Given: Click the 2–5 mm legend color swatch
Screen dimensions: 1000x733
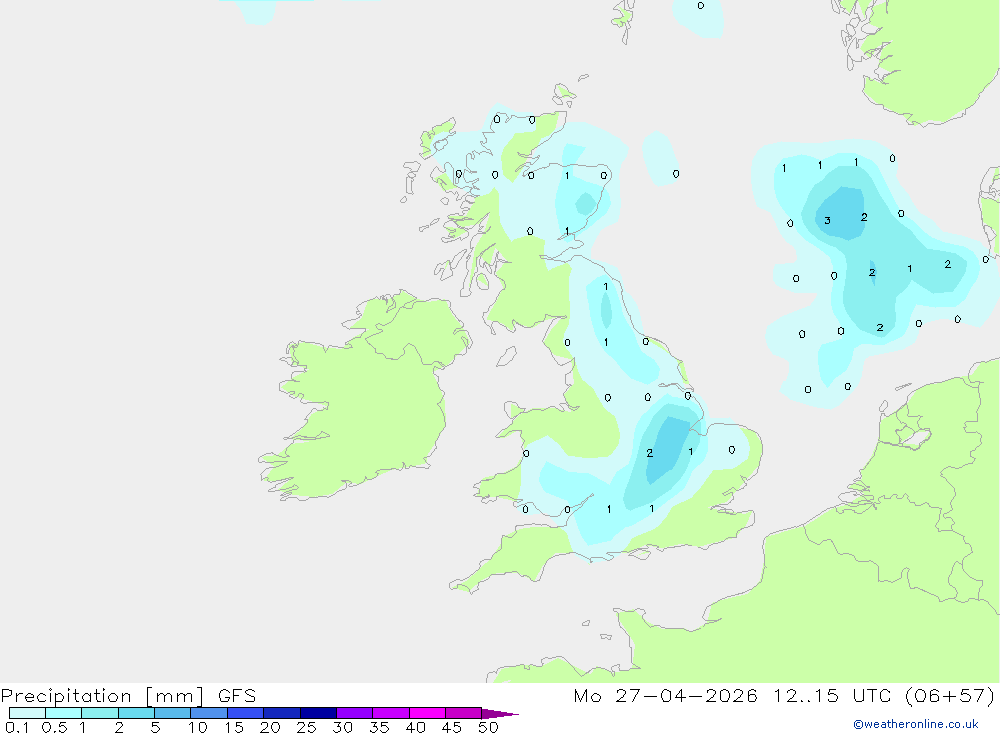Looking at the screenshot, I should (x=136, y=713).
